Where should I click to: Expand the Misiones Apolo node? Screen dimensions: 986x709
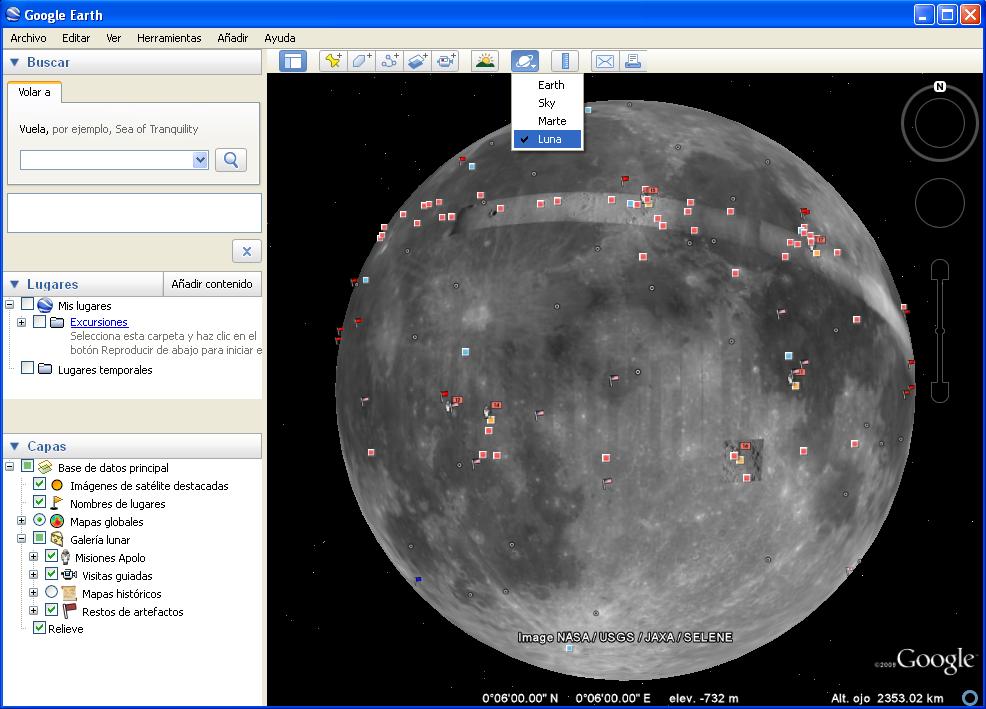(x=33, y=557)
